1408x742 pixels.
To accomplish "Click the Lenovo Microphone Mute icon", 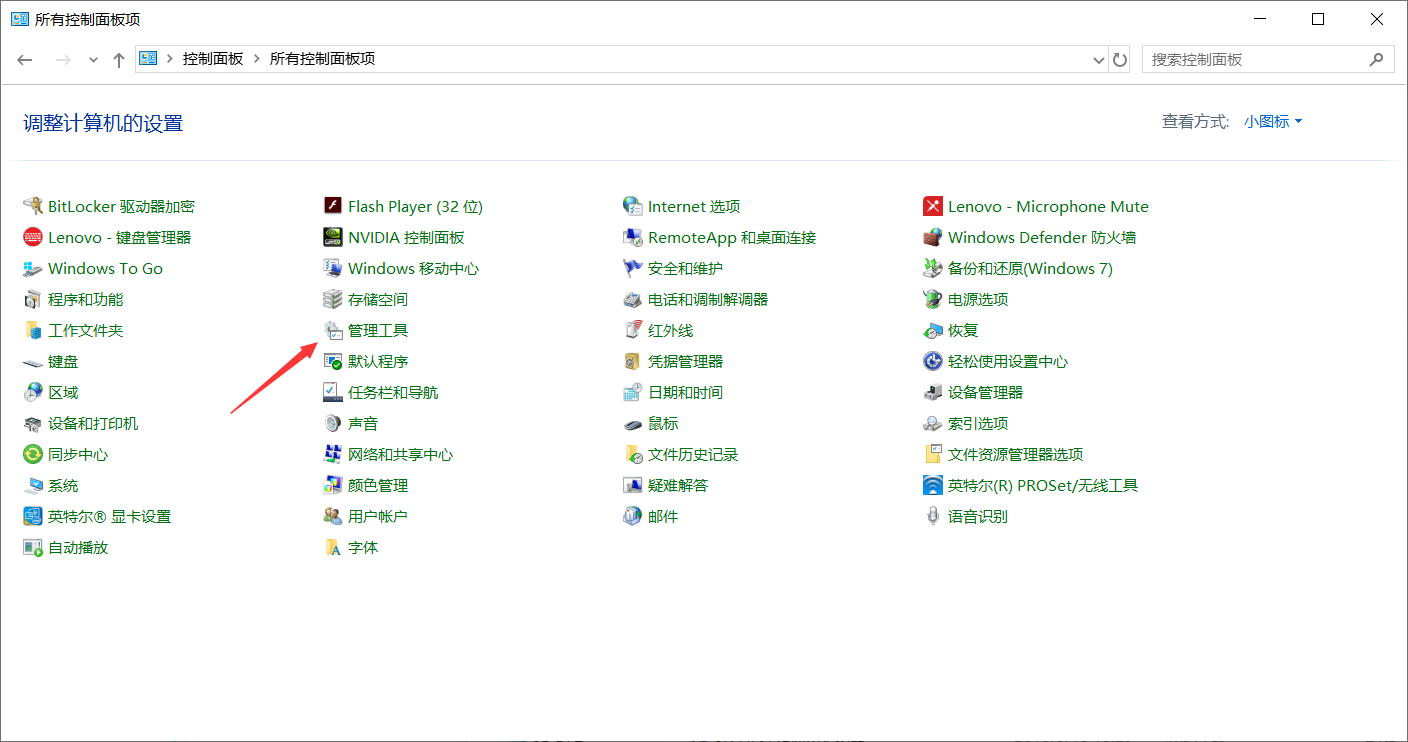I will pyautogui.click(x=933, y=206).
